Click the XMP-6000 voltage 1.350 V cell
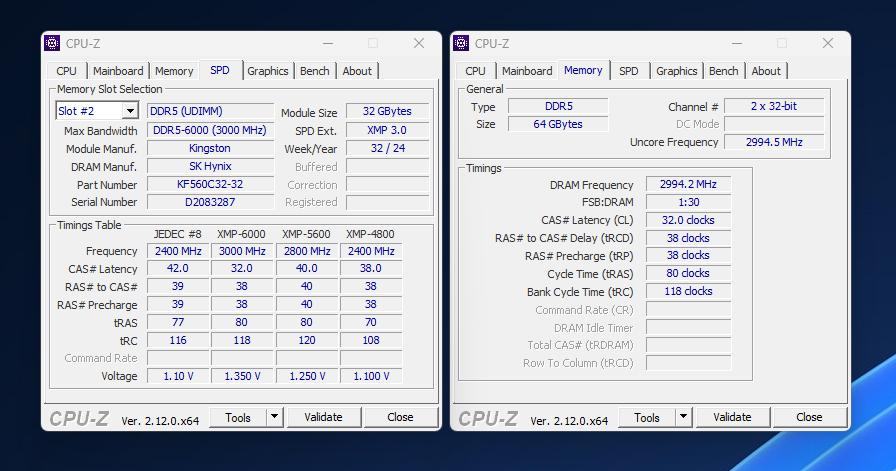Image resolution: width=896 pixels, height=471 pixels. click(x=242, y=376)
